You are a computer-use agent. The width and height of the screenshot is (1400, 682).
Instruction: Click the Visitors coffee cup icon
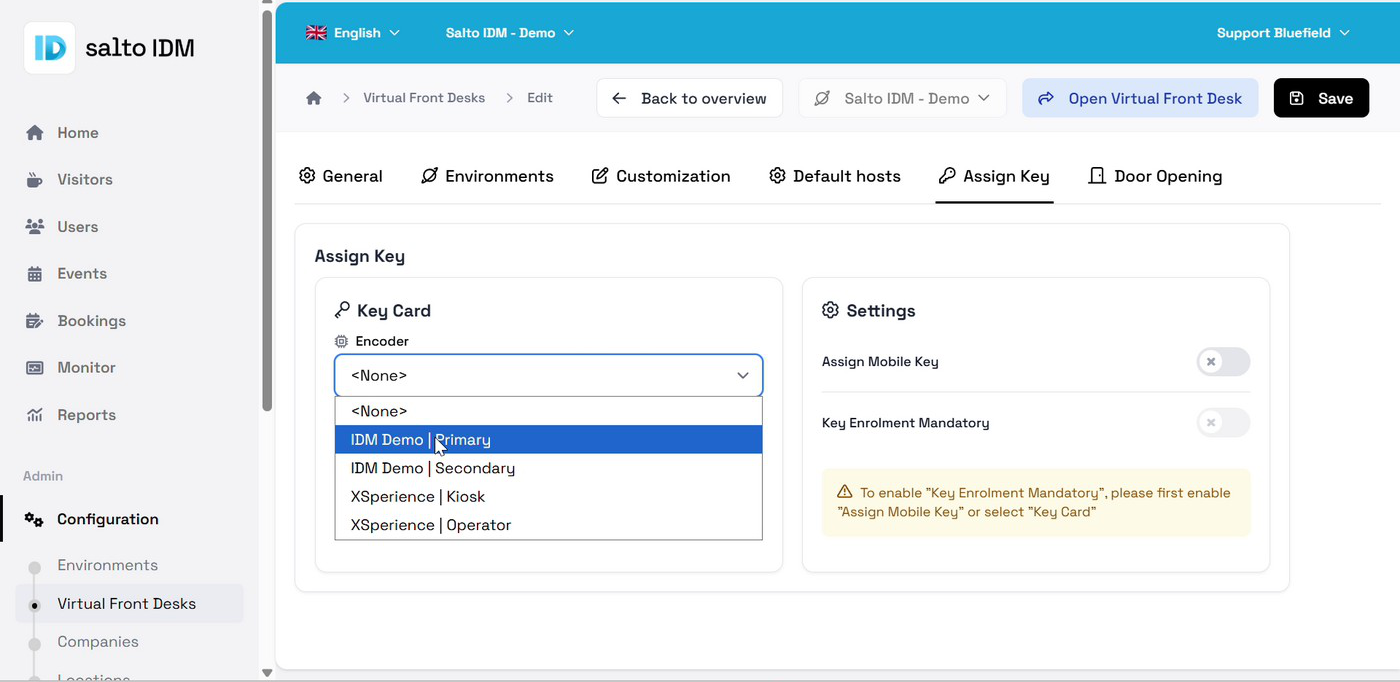tap(35, 180)
